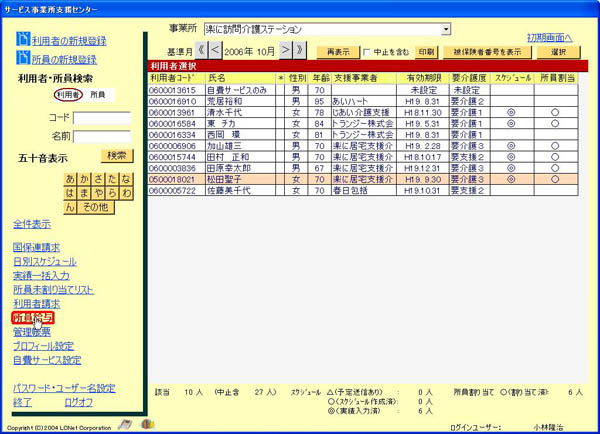Click schedule mark in 東 チカ row
The image size is (600, 434).
click(x=511, y=124)
